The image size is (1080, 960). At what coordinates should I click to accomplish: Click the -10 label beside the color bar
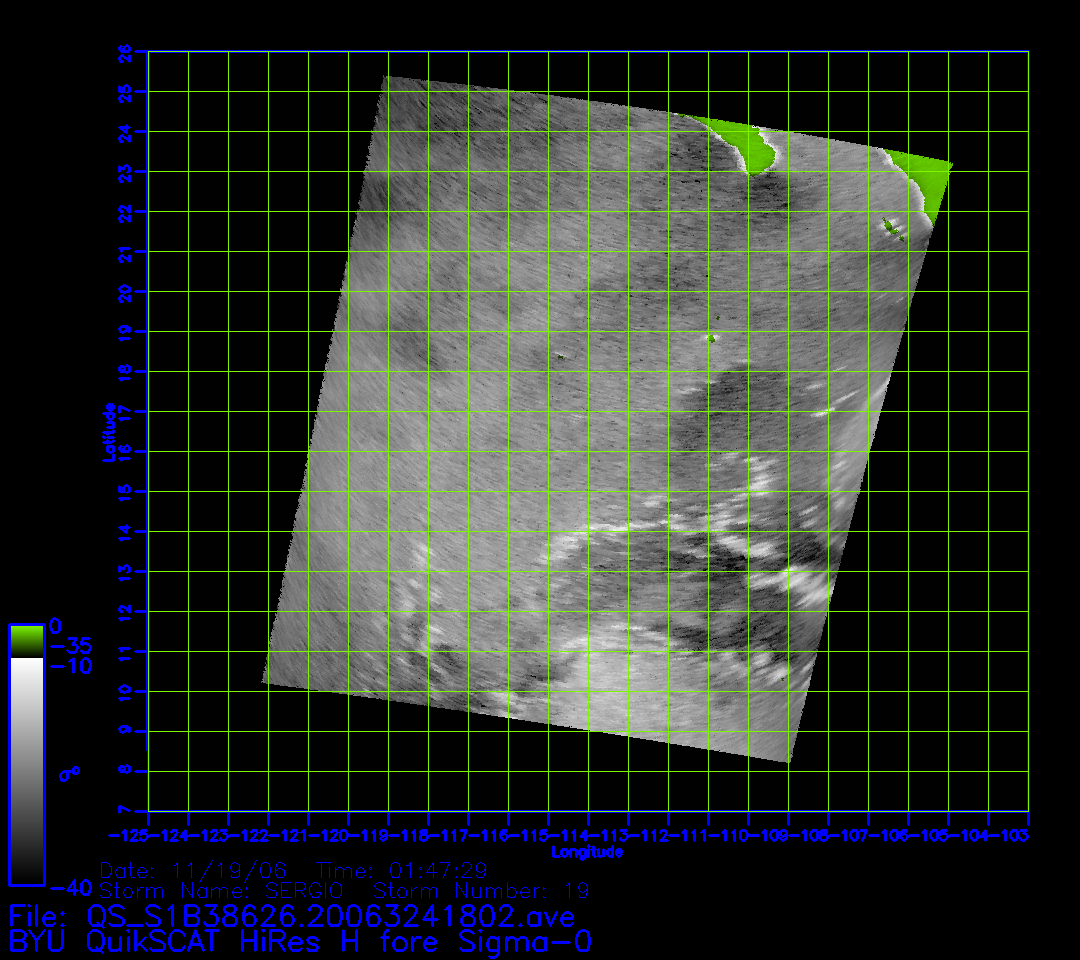point(70,666)
